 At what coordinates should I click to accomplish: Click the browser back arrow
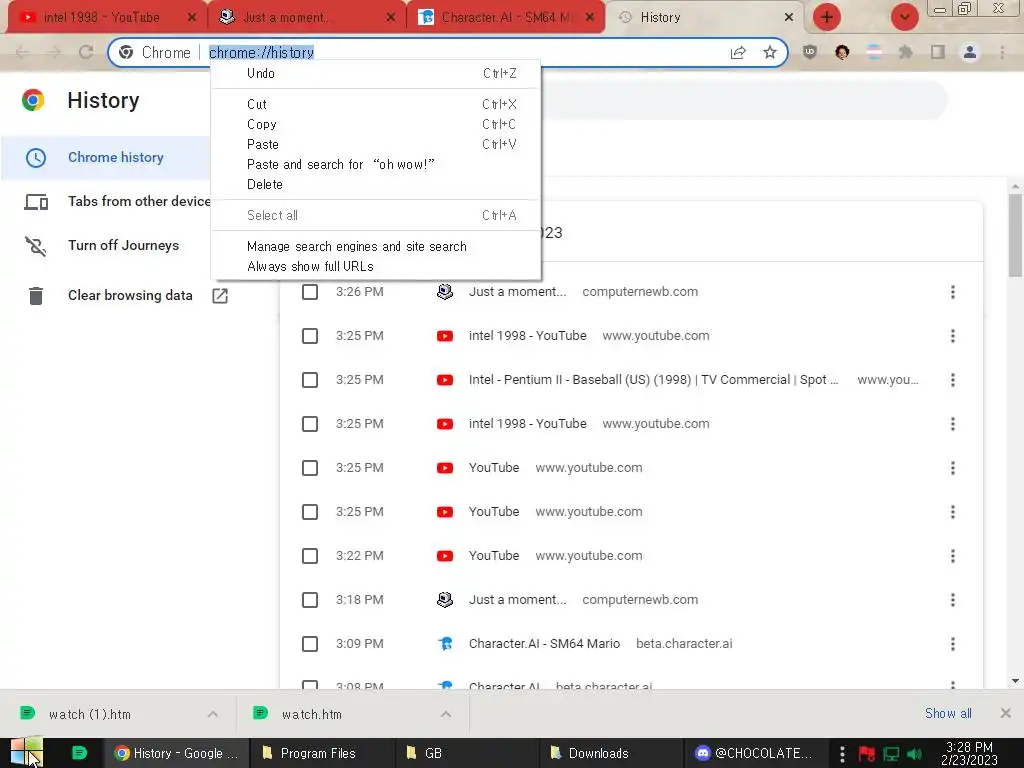click(x=22, y=52)
